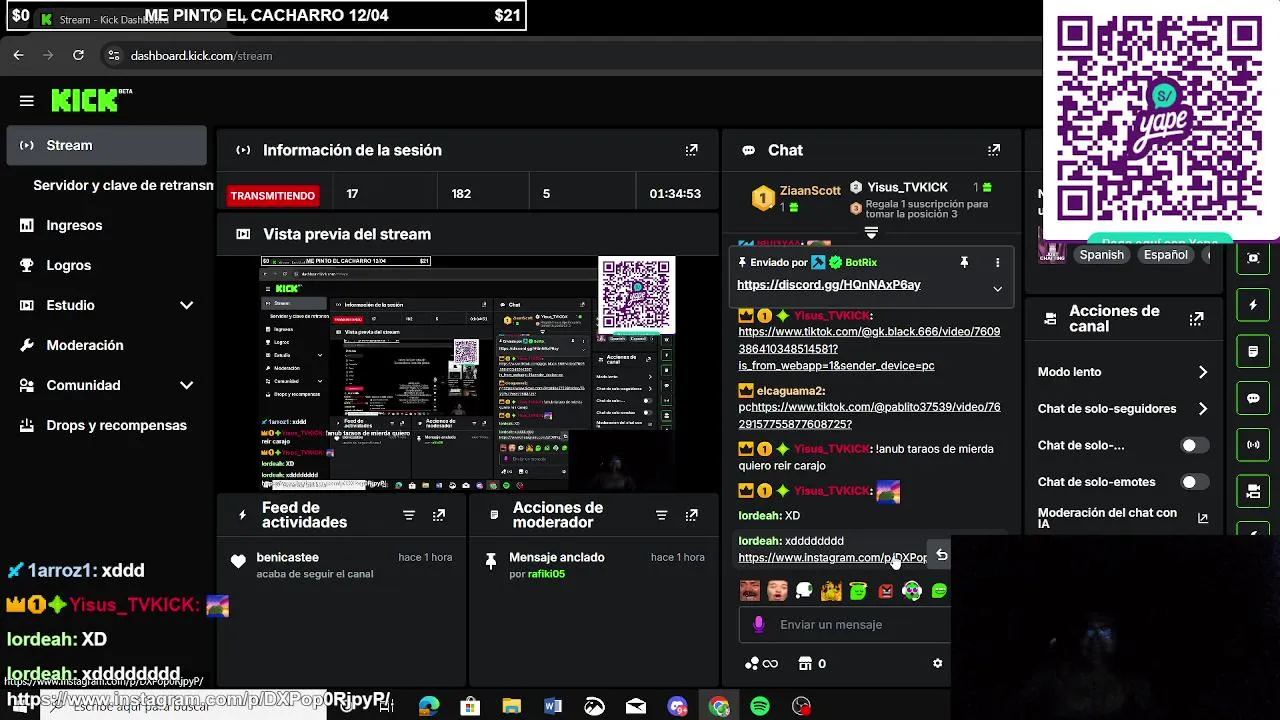1280x720 pixels.
Task: Open elcaguama2's TikTok link
Action: [x=870, y=415]
